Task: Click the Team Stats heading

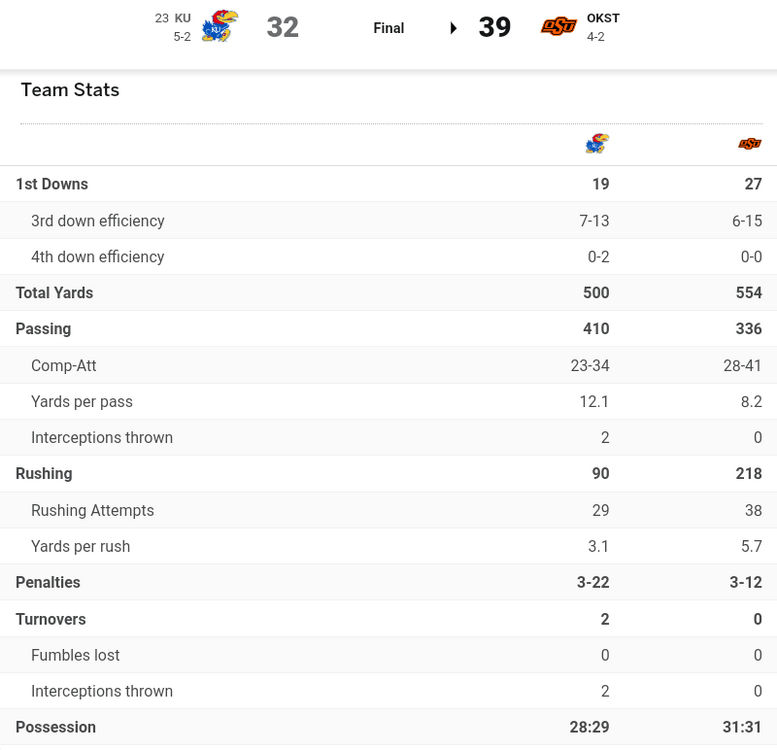Action: pos(70,90)
